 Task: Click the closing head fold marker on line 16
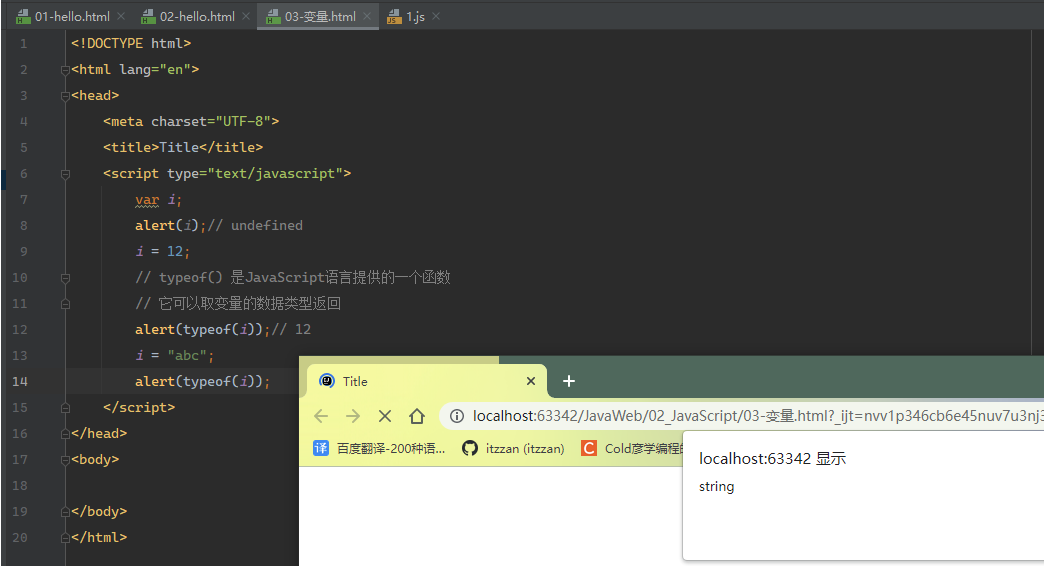(x=65, y=433)
